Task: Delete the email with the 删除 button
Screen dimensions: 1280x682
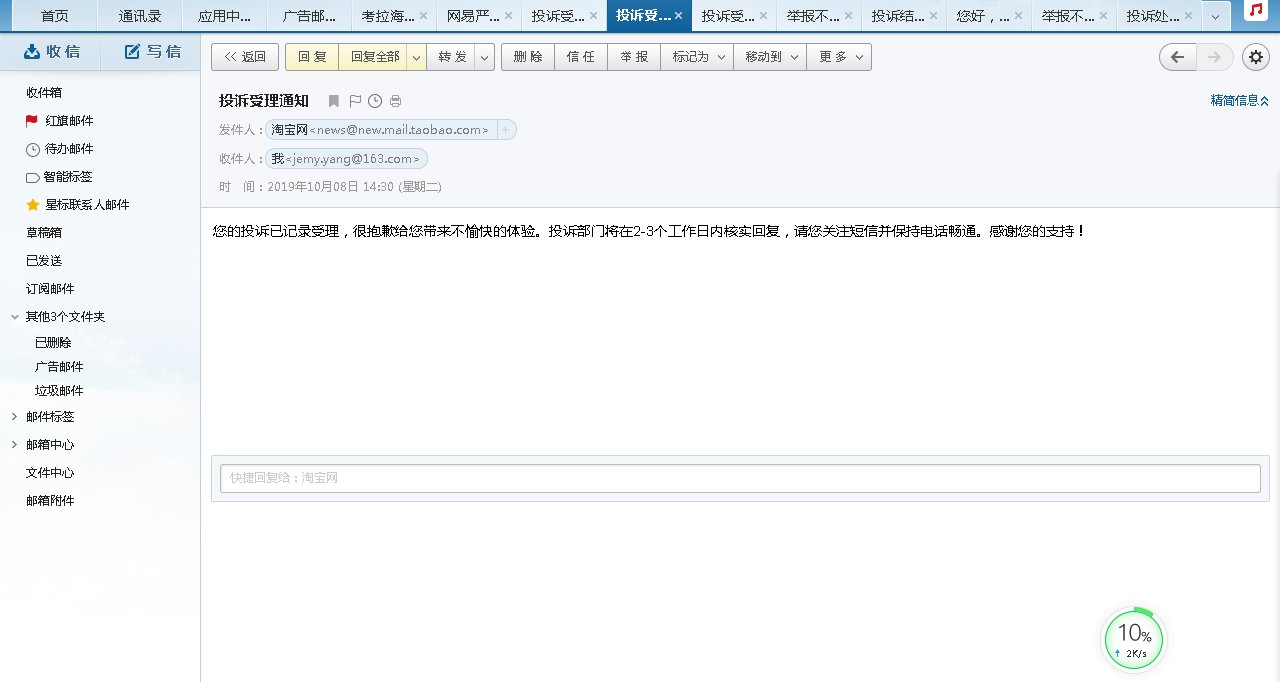Action: pyautogui.click(x=528, y=57)
